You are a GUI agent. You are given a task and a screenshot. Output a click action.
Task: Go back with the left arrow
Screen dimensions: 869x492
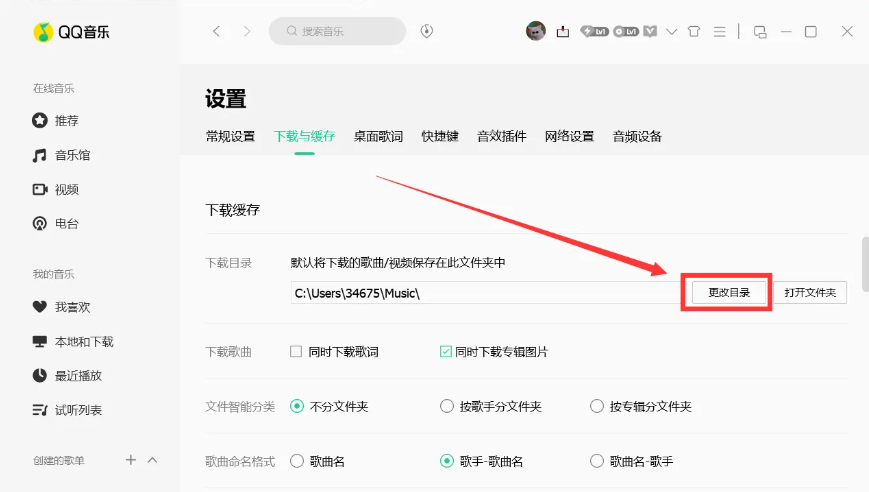click(x=217, y=31)
